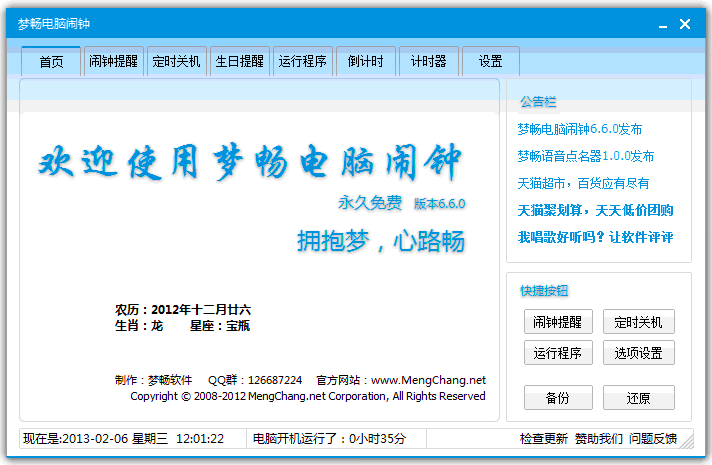Click the 公告栏 panel heading
This screenshot has width=712, height=465.
[x=538, y=102]
